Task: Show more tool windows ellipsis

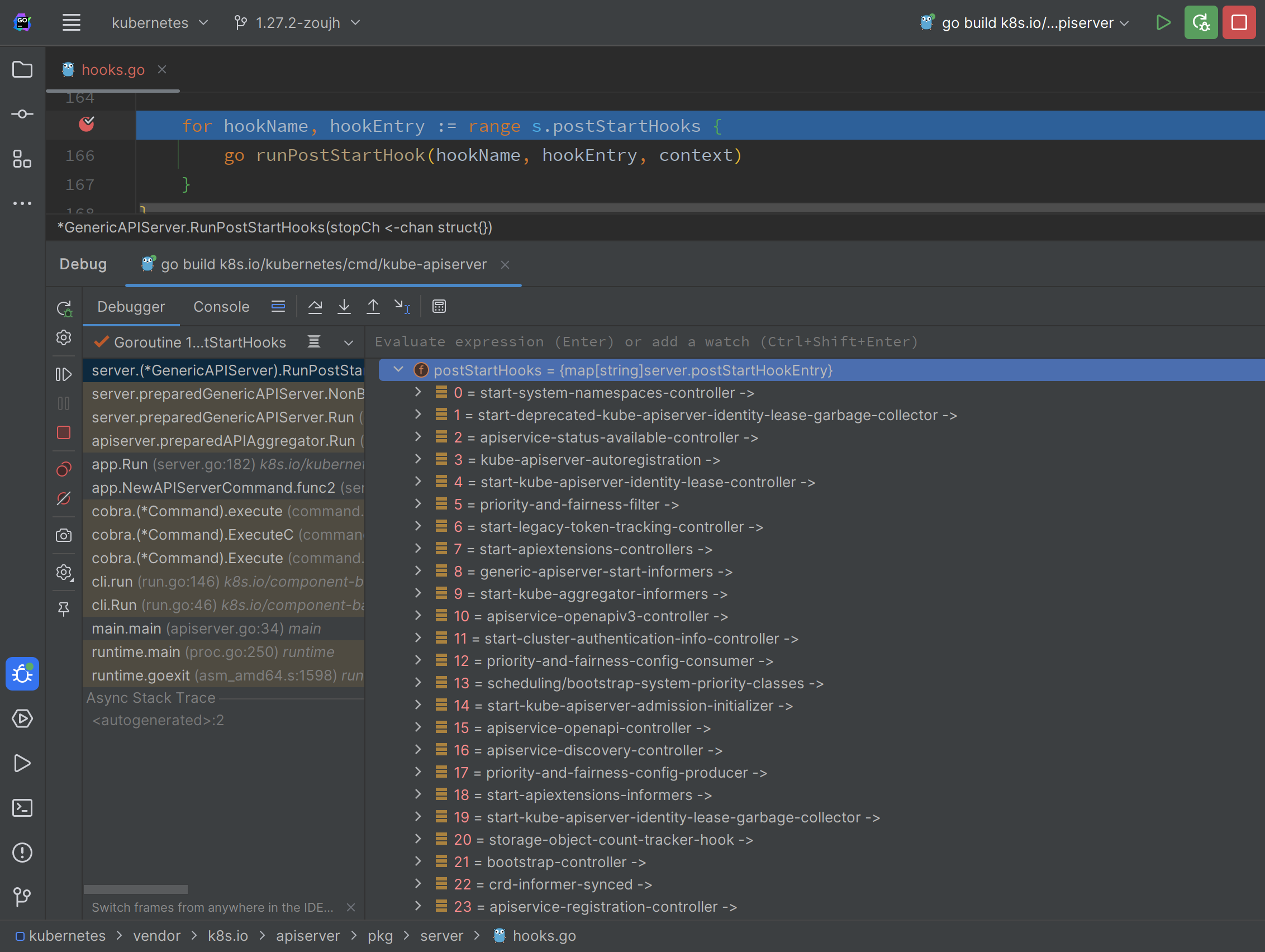Action: [x=22, y=203]
